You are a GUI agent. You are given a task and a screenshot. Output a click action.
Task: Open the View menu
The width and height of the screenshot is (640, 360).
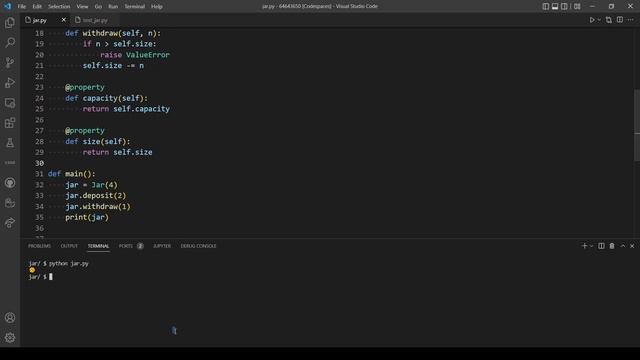pos(82,7)
